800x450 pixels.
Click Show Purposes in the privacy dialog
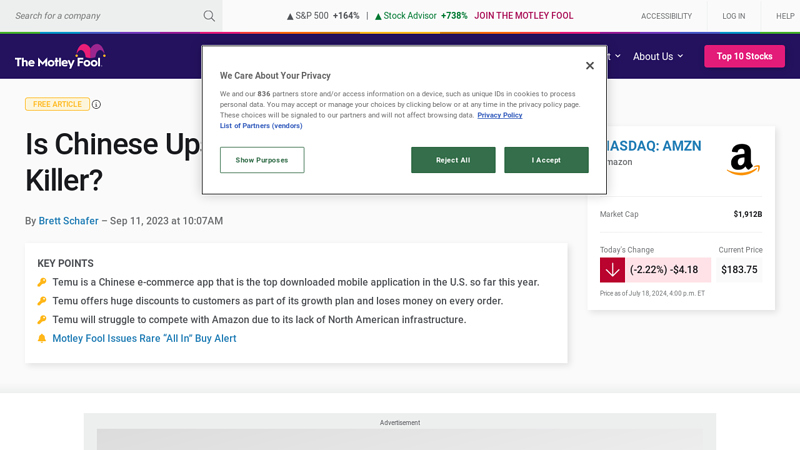point(262,160)
